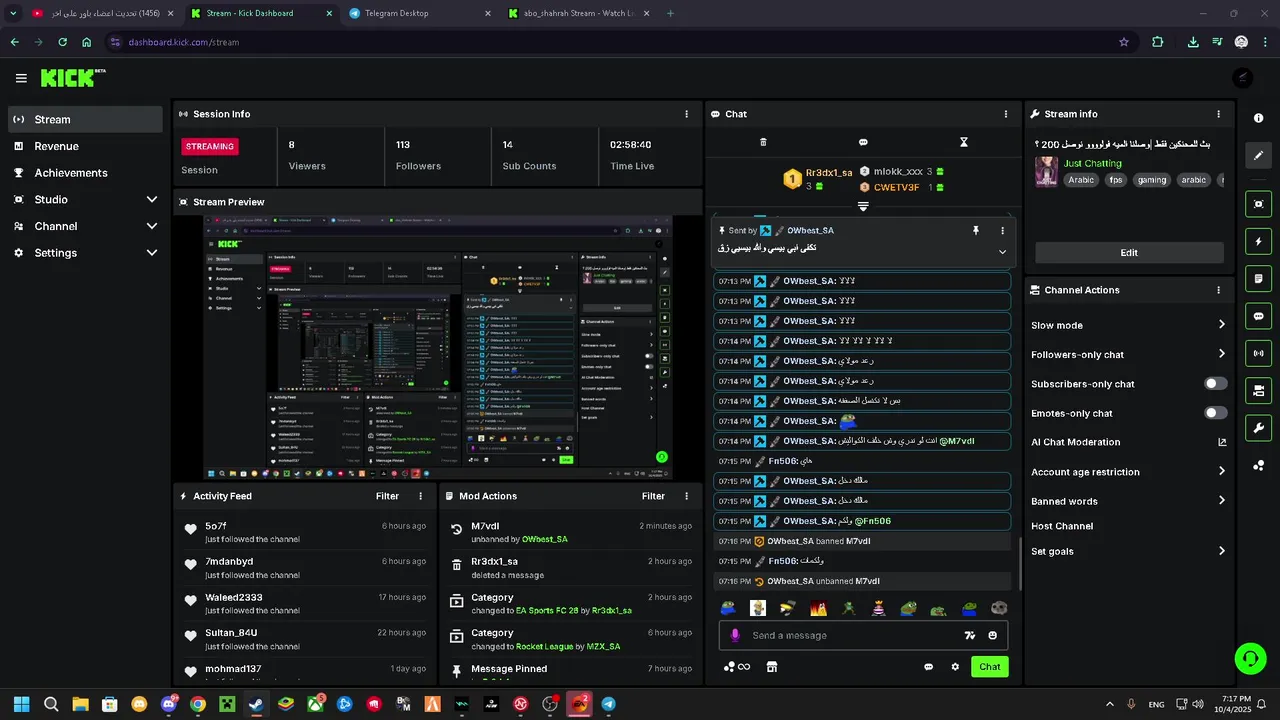This screenshot has width=1280, height=720.
Task: Click the Arabic stream tag
Action: click(x=1081, y=180)
